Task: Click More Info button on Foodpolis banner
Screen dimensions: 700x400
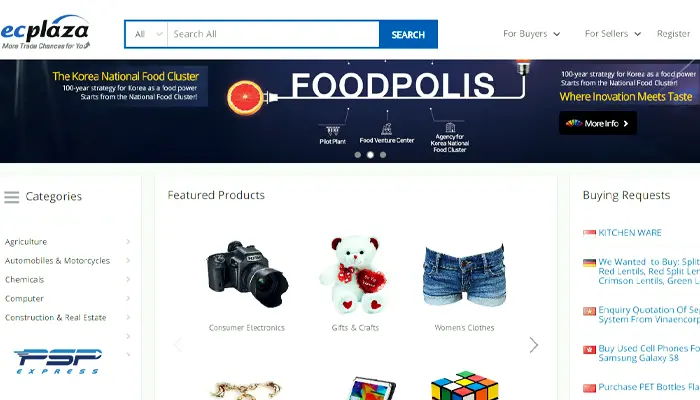Action: pyautogui.click(x=598, y=123)
